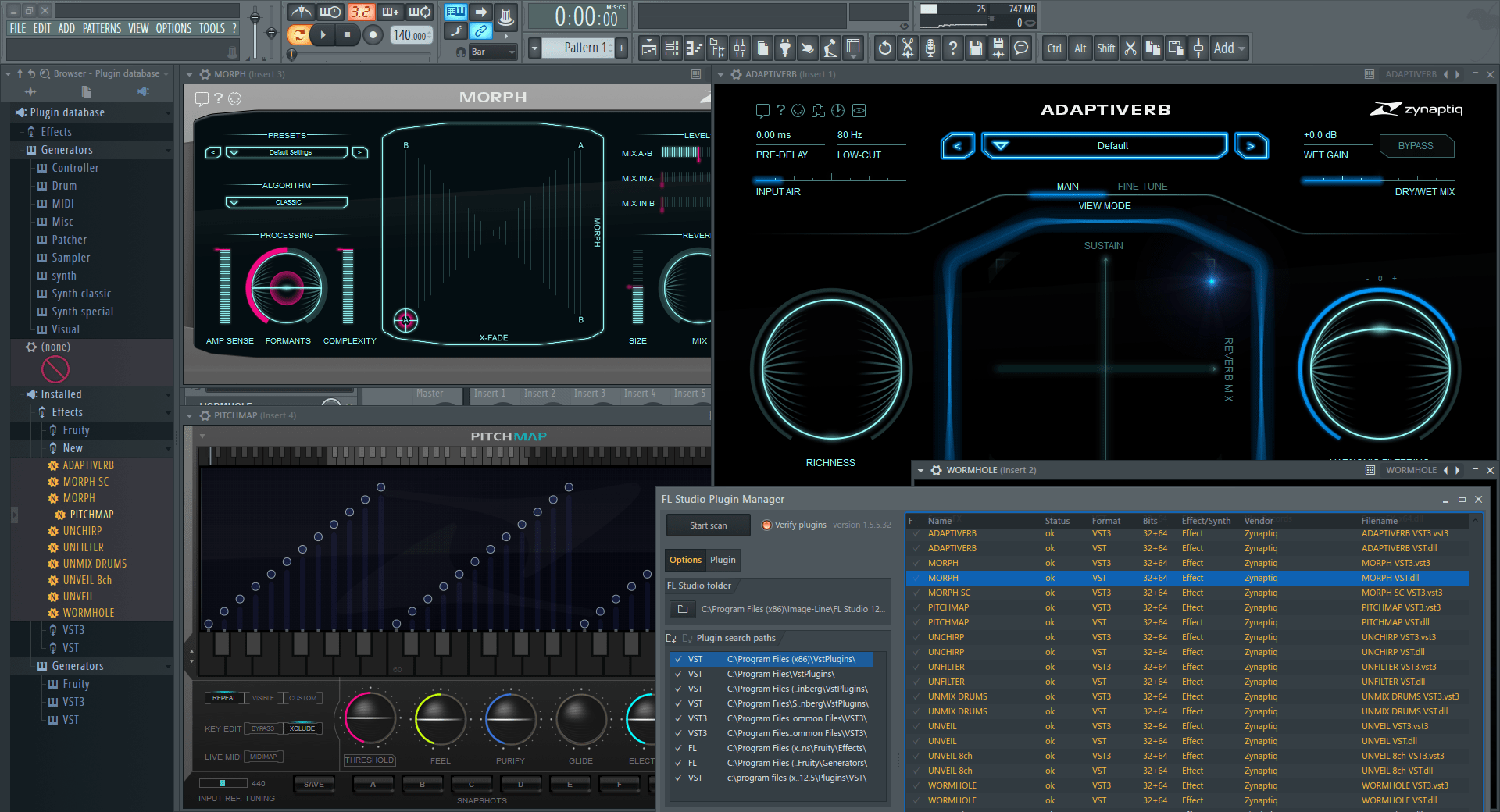1500x812 pixels.
Task: Click the scissors cut icon near Shift
Action: (x=1130, y=48)
